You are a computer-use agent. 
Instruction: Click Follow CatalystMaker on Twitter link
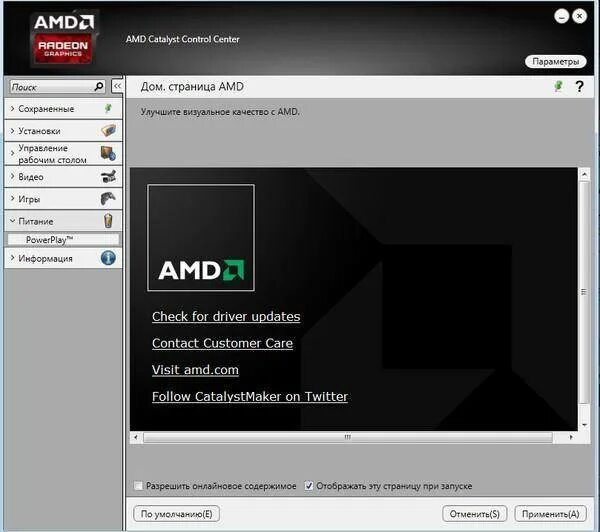pyautogui.click(x=250, y=397)
